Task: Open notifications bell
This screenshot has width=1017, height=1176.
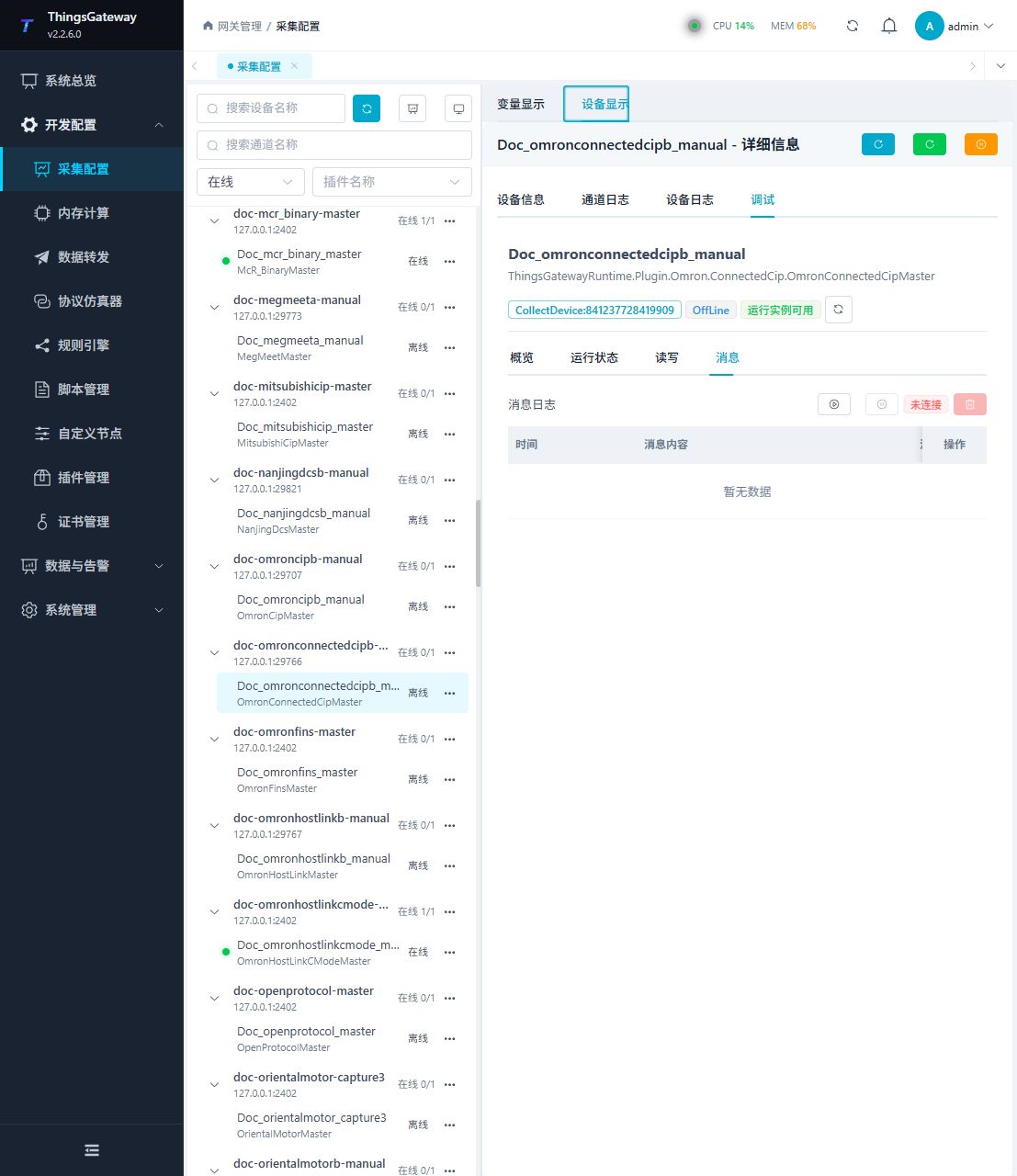Action: [889, 26]
